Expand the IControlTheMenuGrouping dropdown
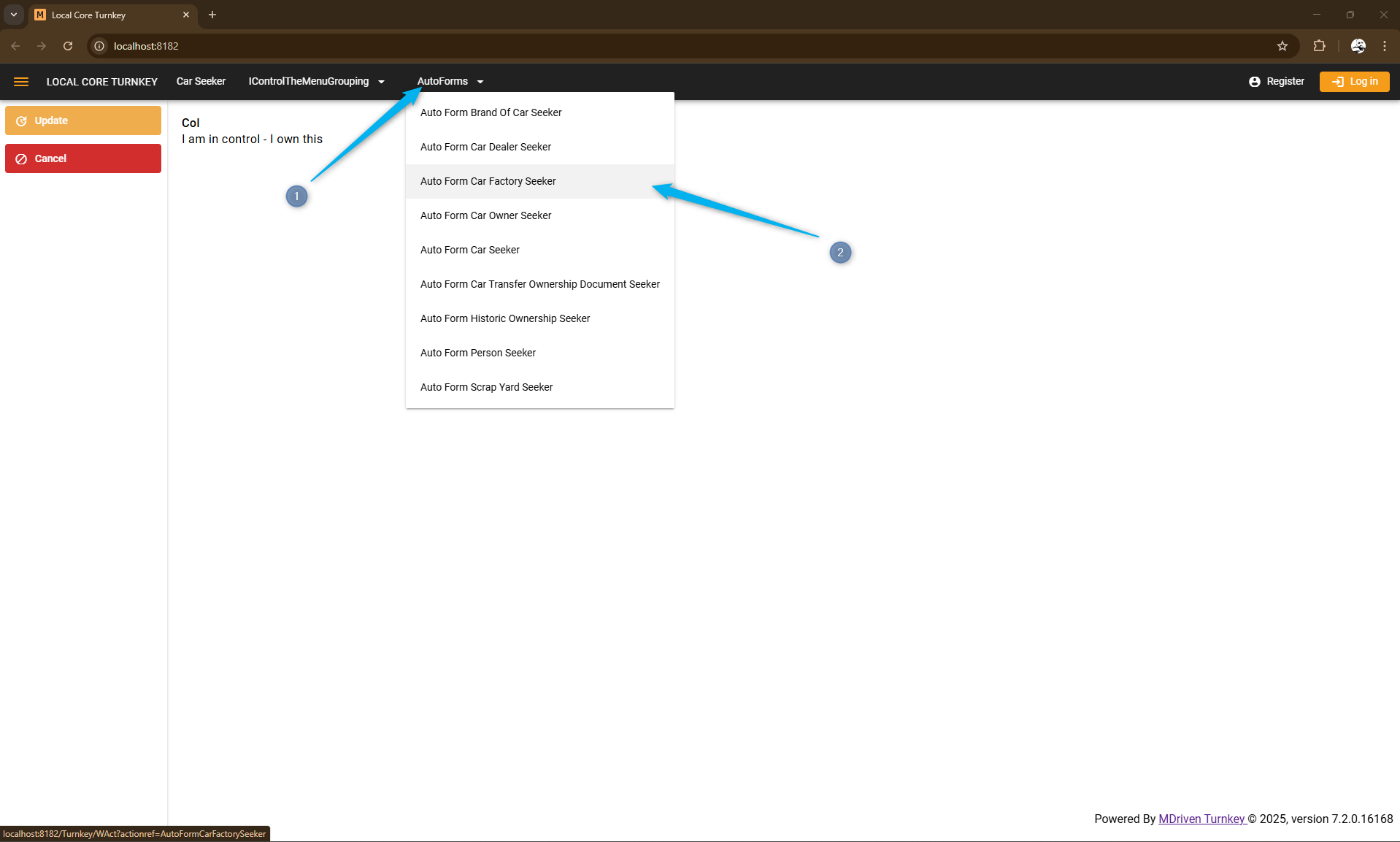The image size is (1400, 842). click(x=316, y=82)
